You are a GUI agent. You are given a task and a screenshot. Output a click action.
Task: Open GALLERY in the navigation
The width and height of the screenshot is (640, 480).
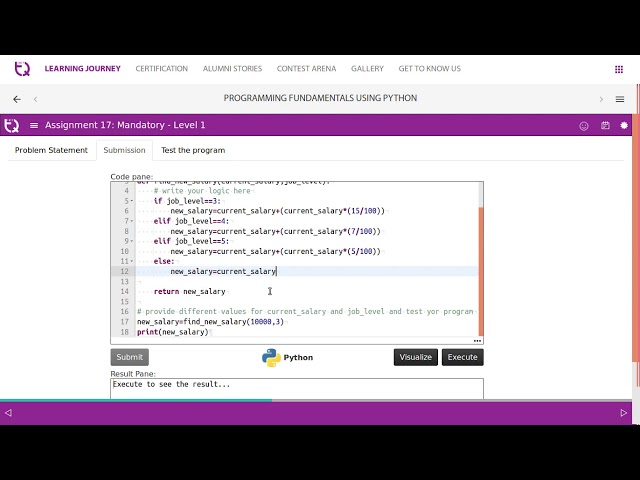[x=367, y=69]
